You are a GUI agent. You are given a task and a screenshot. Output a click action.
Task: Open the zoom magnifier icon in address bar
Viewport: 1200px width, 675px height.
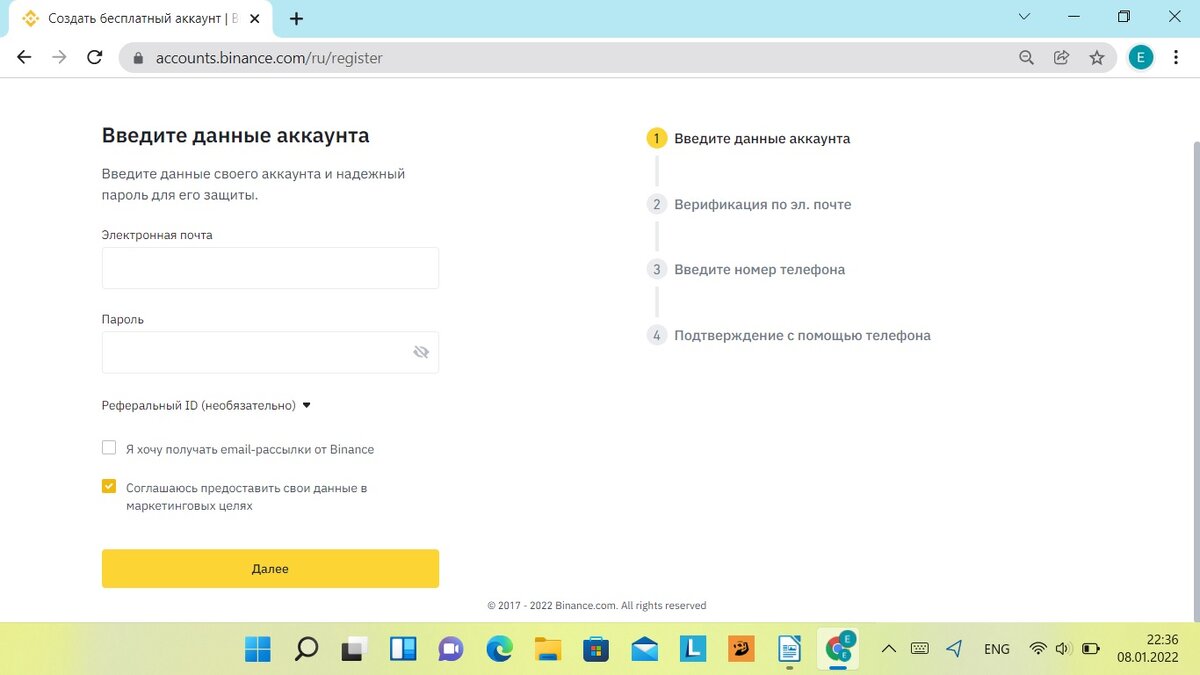pos(1026,58)
